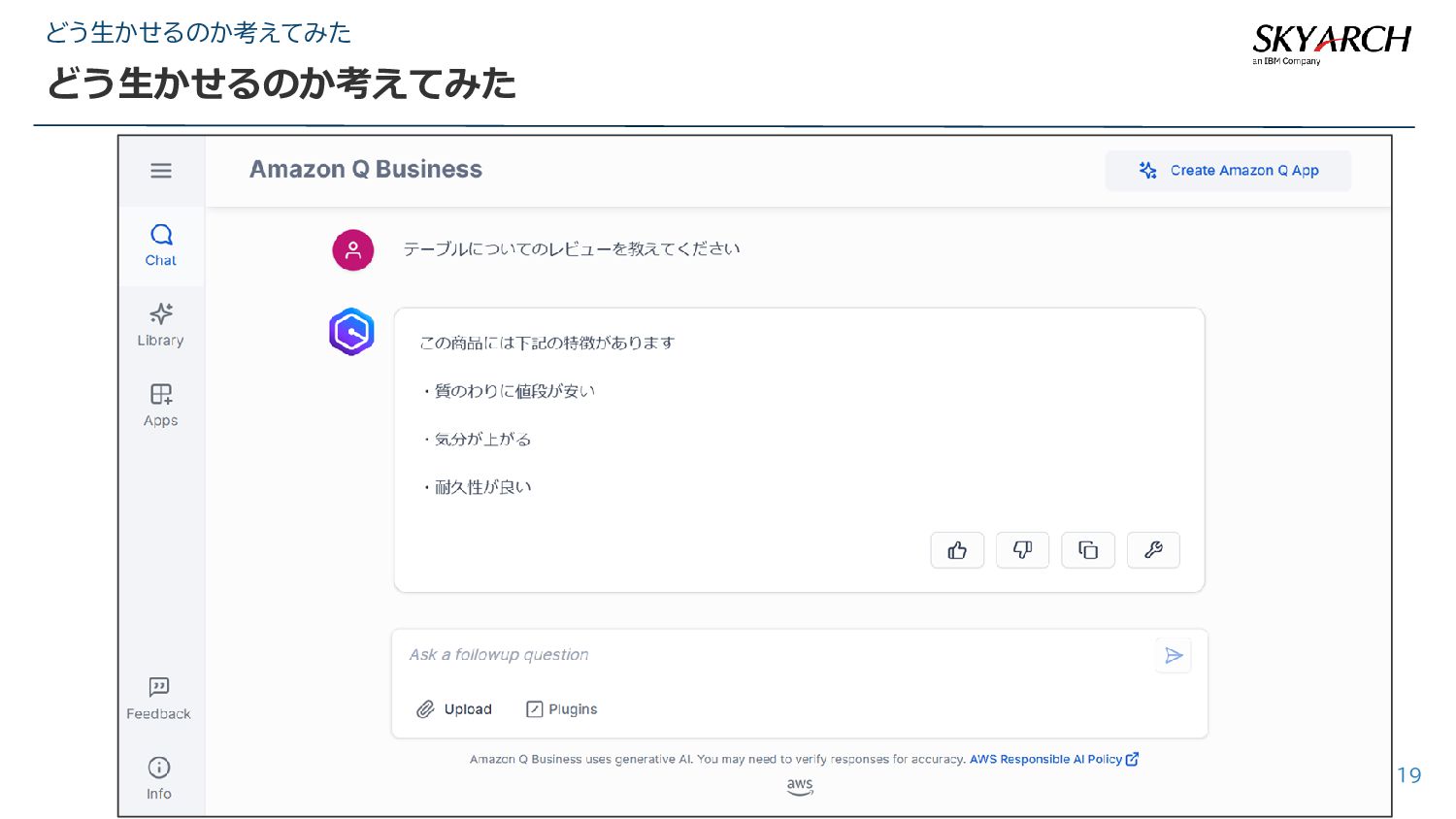The height and width of the screenshot is (819, 1456).
Task: Select the line この商品には下記の特徴があります
Action: 546,344
